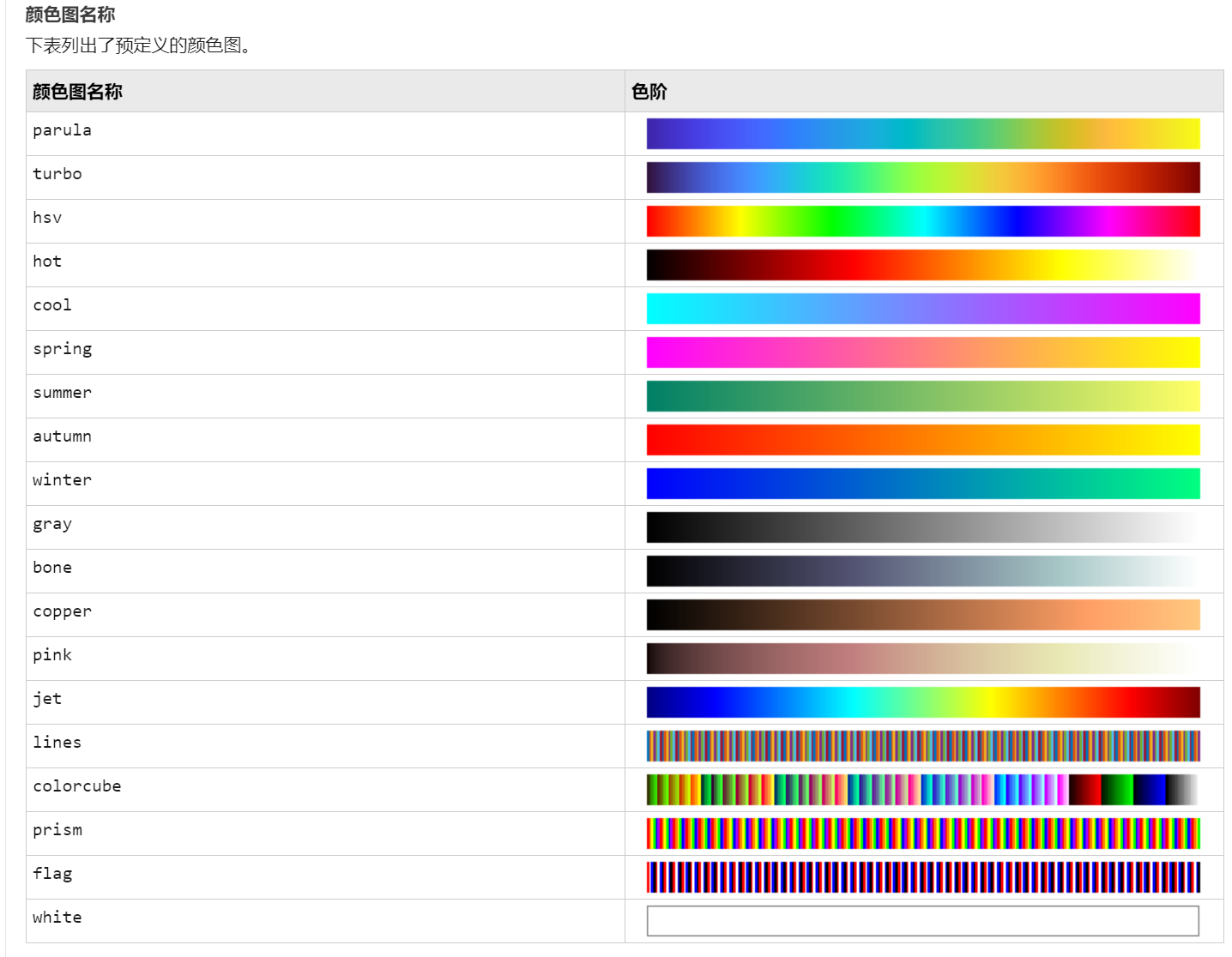The width and height of the screenshot is (1232, 957).
Task: Click the section heading '颜色图名称' above the table
Action: [x=70, y=15]
